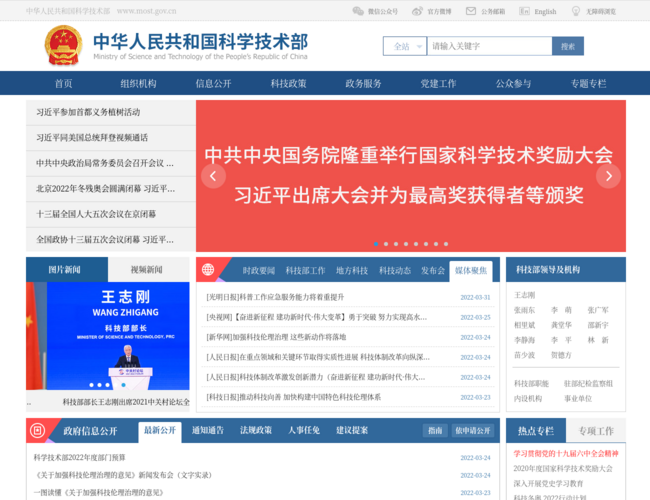Switch to 建议提案 tab
Viewport: 650px width, 500px height.
pyautogui.click(x=352, y=430)
